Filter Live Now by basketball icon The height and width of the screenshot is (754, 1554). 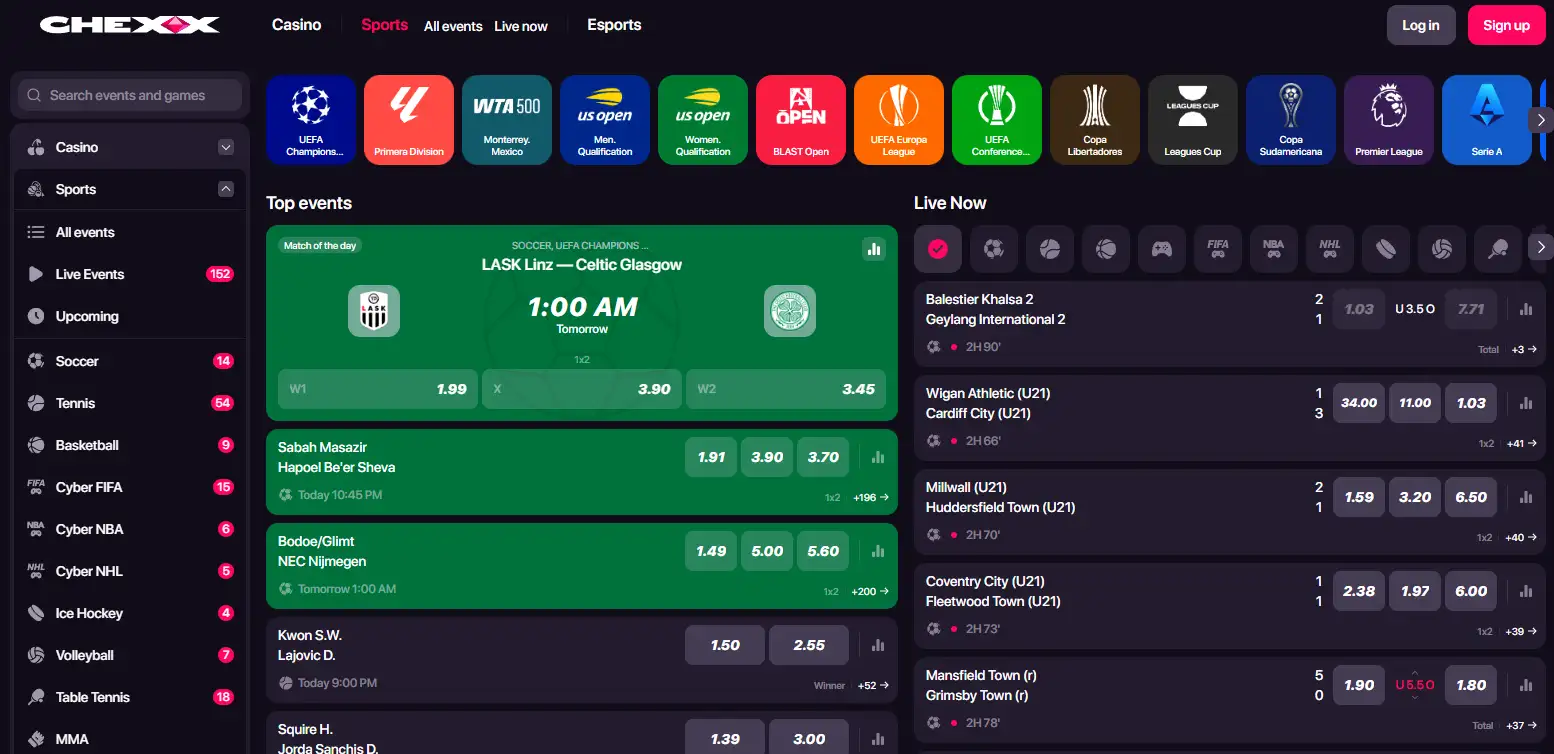[1106, 249]
